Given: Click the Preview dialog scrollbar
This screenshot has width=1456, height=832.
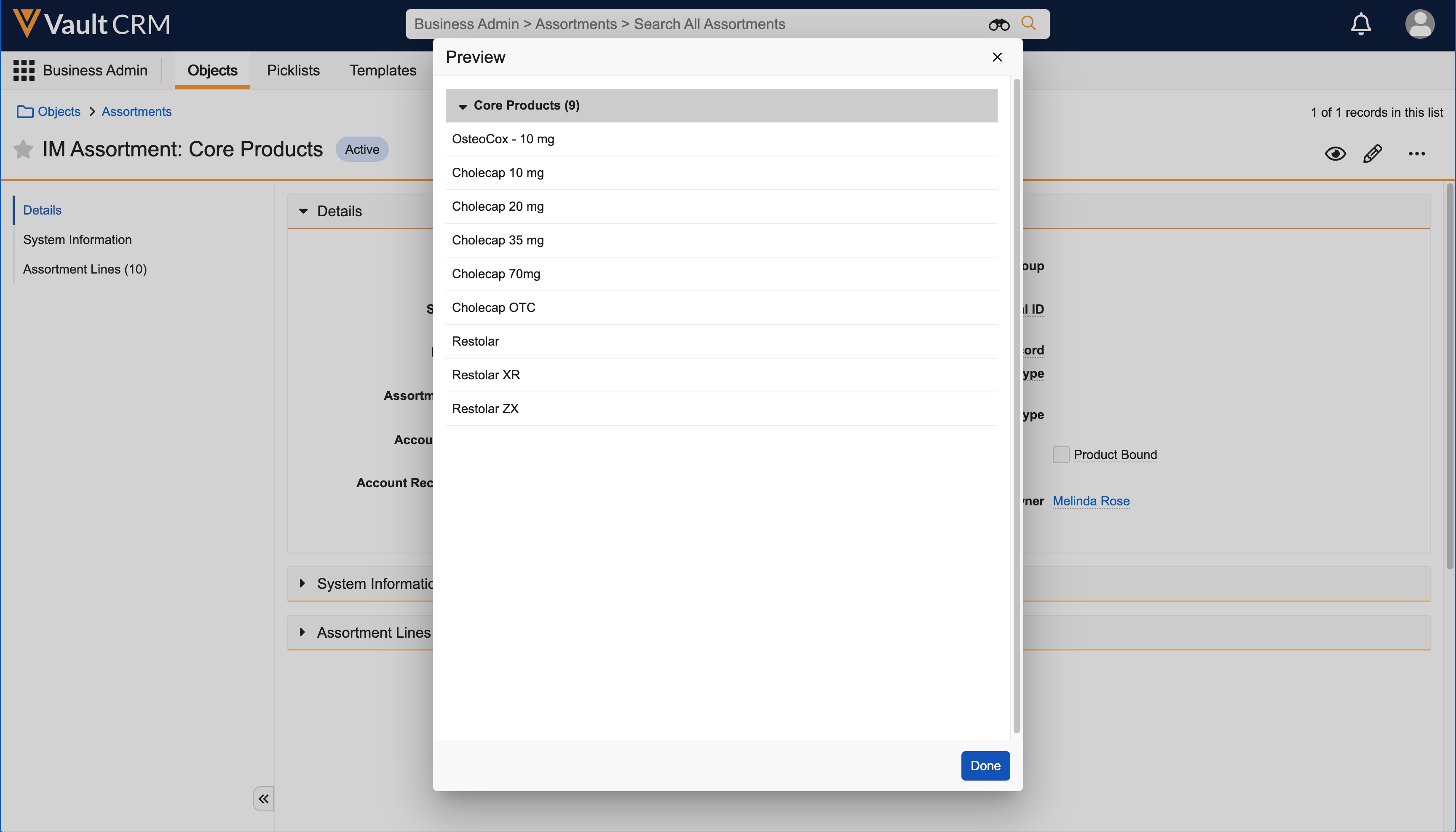Looking at the screenshot, I should 1016,406.
